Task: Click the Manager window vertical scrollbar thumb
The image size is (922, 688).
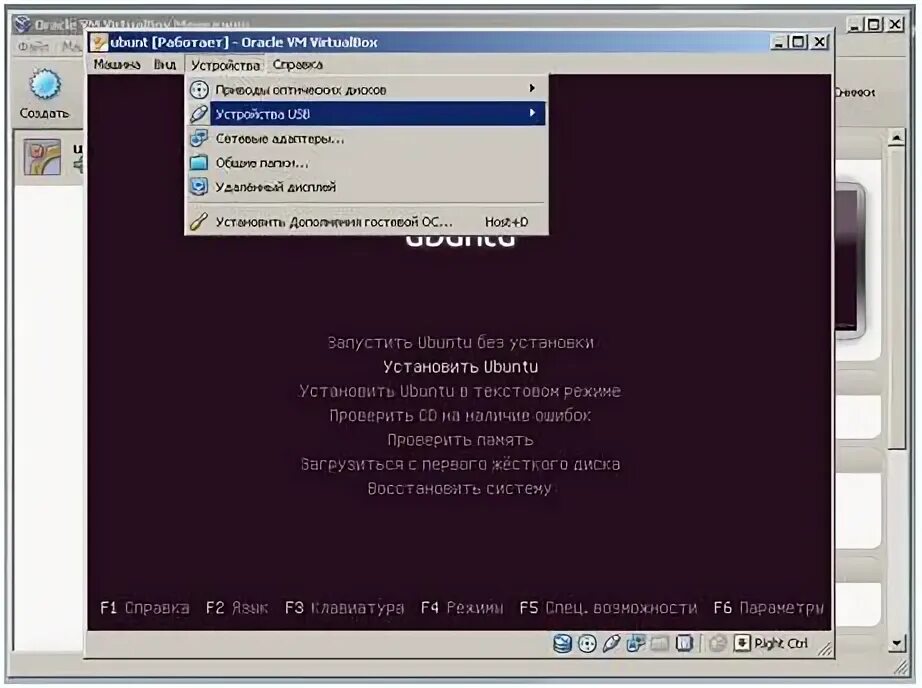Action: pyautogui.click(x=896, y=298)
